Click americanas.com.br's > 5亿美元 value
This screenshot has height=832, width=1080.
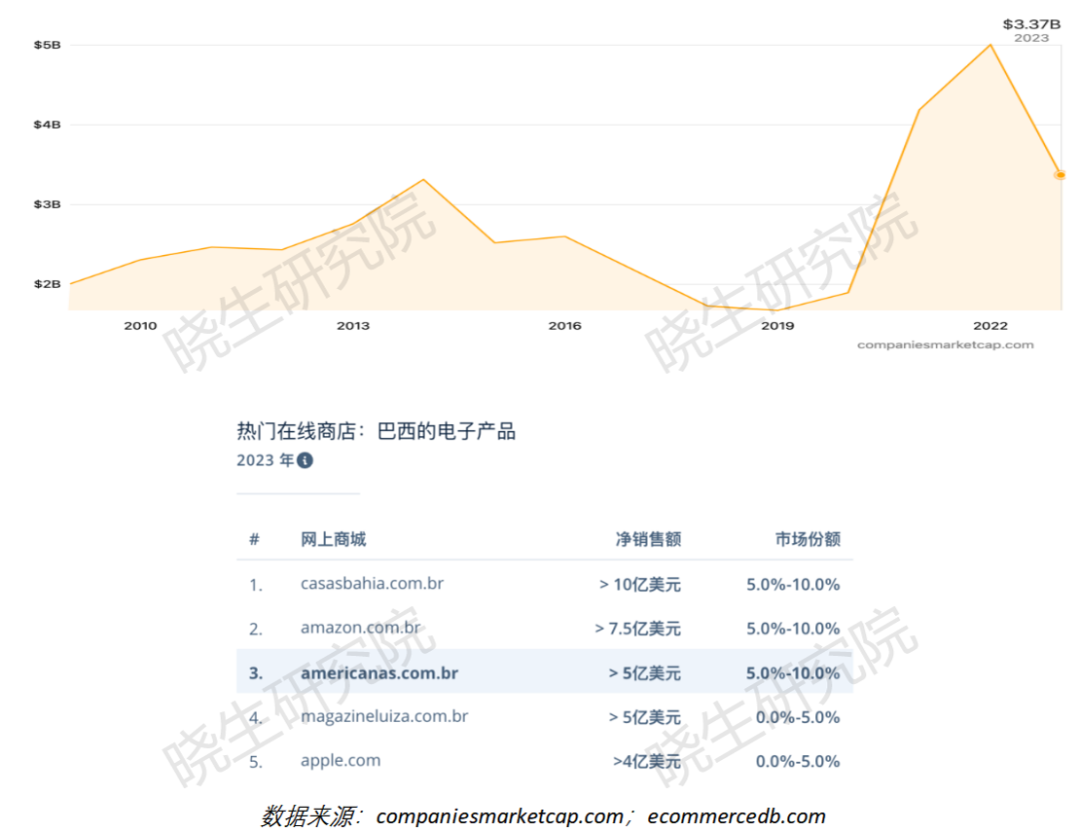645,673
